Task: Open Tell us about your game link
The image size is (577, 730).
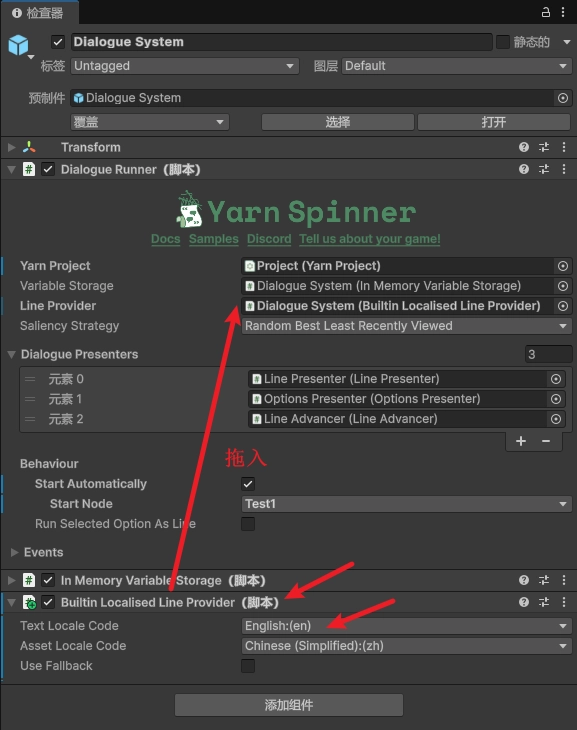Action: tap(370, 239)
